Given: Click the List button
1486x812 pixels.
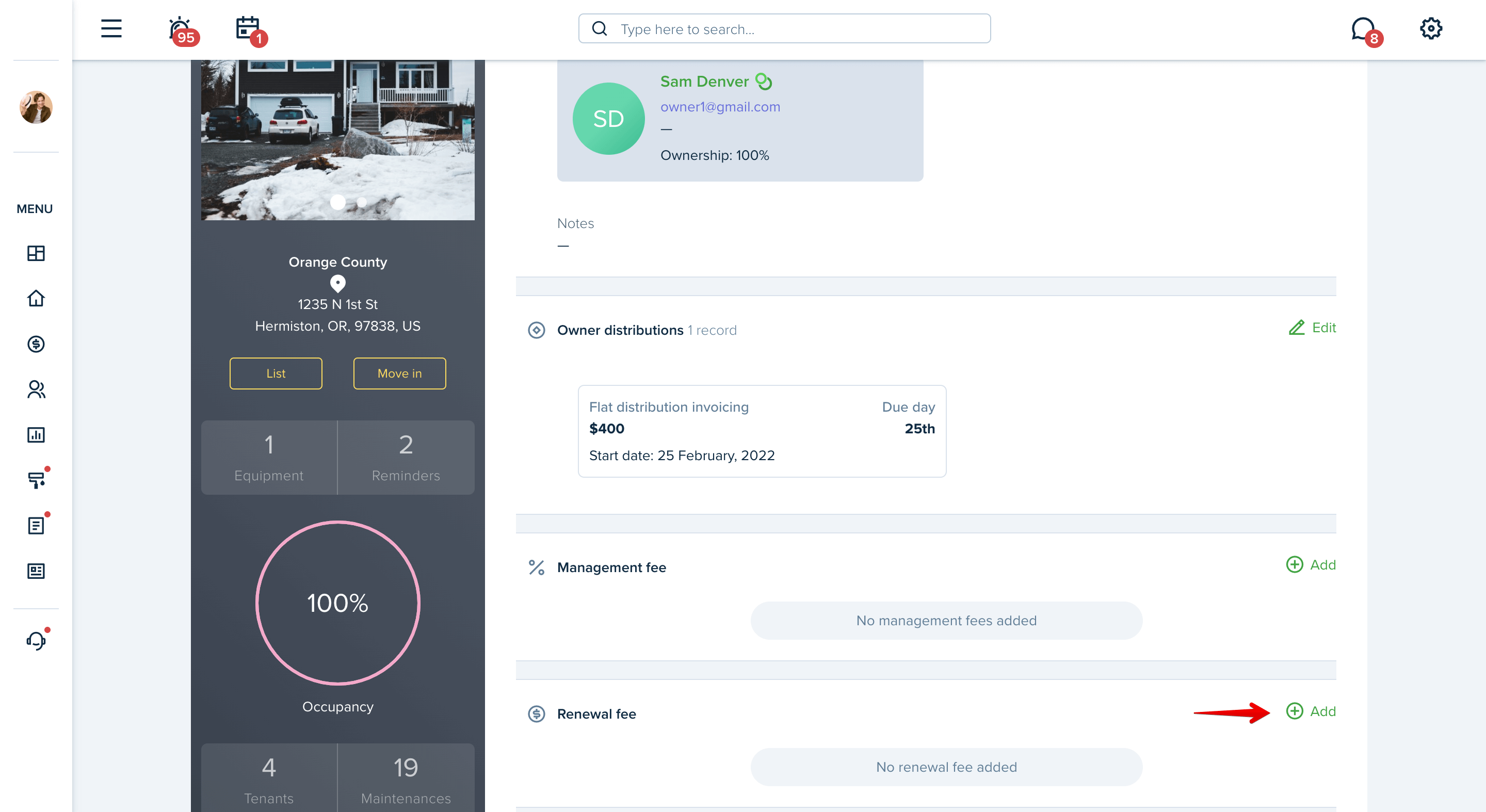Looking at the screenshot, I should [x=276, y=373].
